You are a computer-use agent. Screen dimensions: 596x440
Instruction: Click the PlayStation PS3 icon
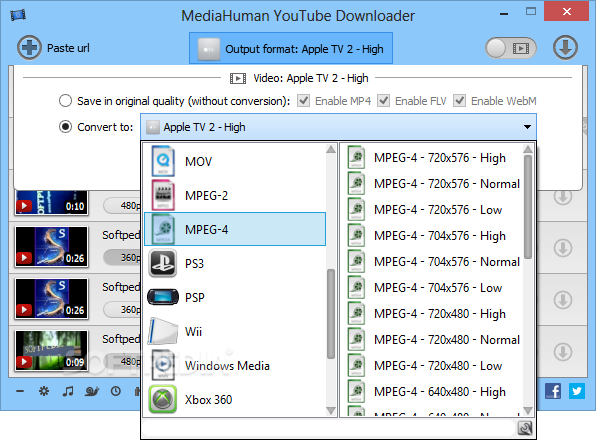point(163,263)
